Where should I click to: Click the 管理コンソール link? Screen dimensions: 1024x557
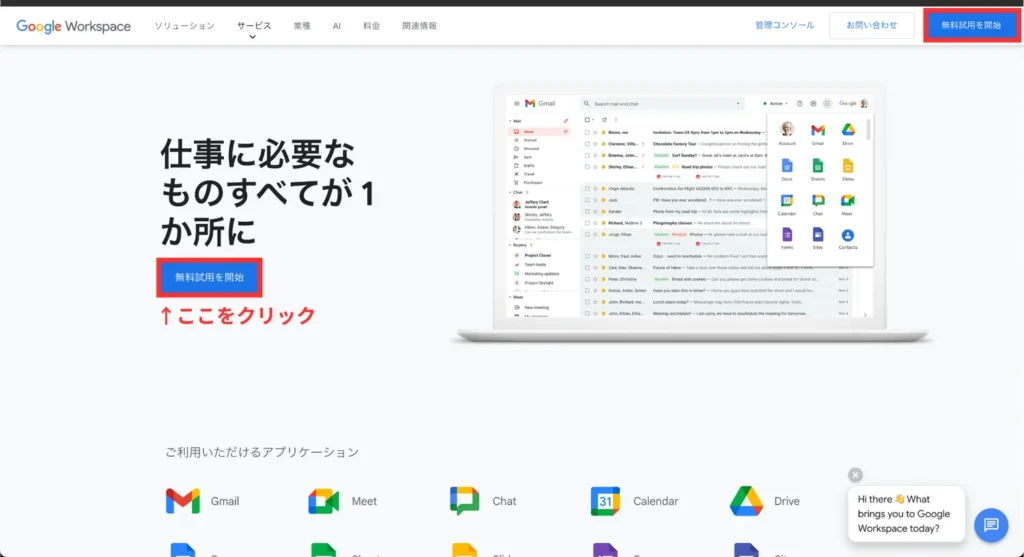pos(784,26)
